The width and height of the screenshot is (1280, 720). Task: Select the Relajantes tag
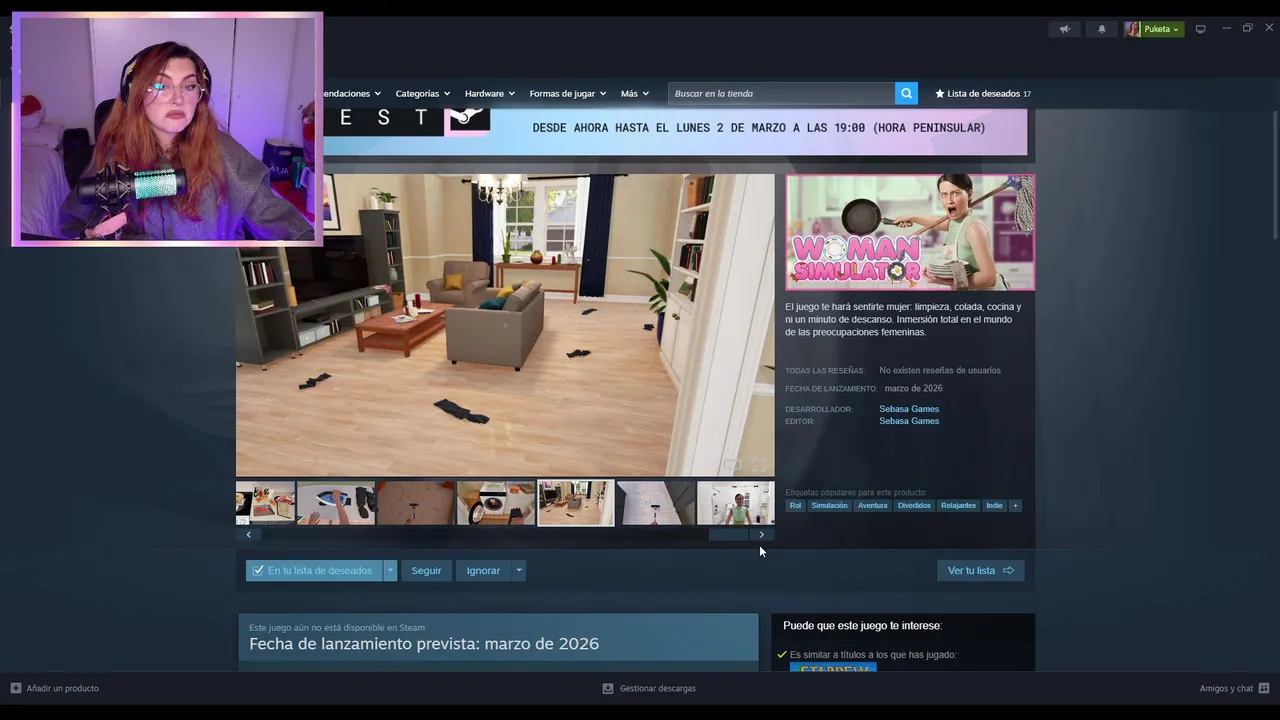[x=958, y=505]
